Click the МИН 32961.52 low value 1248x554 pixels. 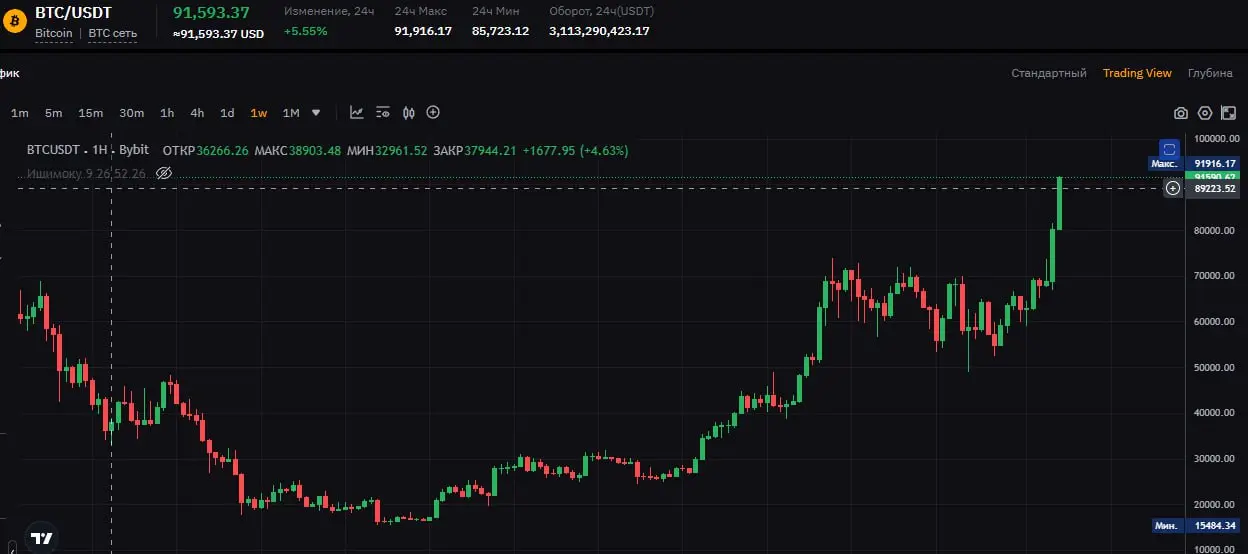387,150
